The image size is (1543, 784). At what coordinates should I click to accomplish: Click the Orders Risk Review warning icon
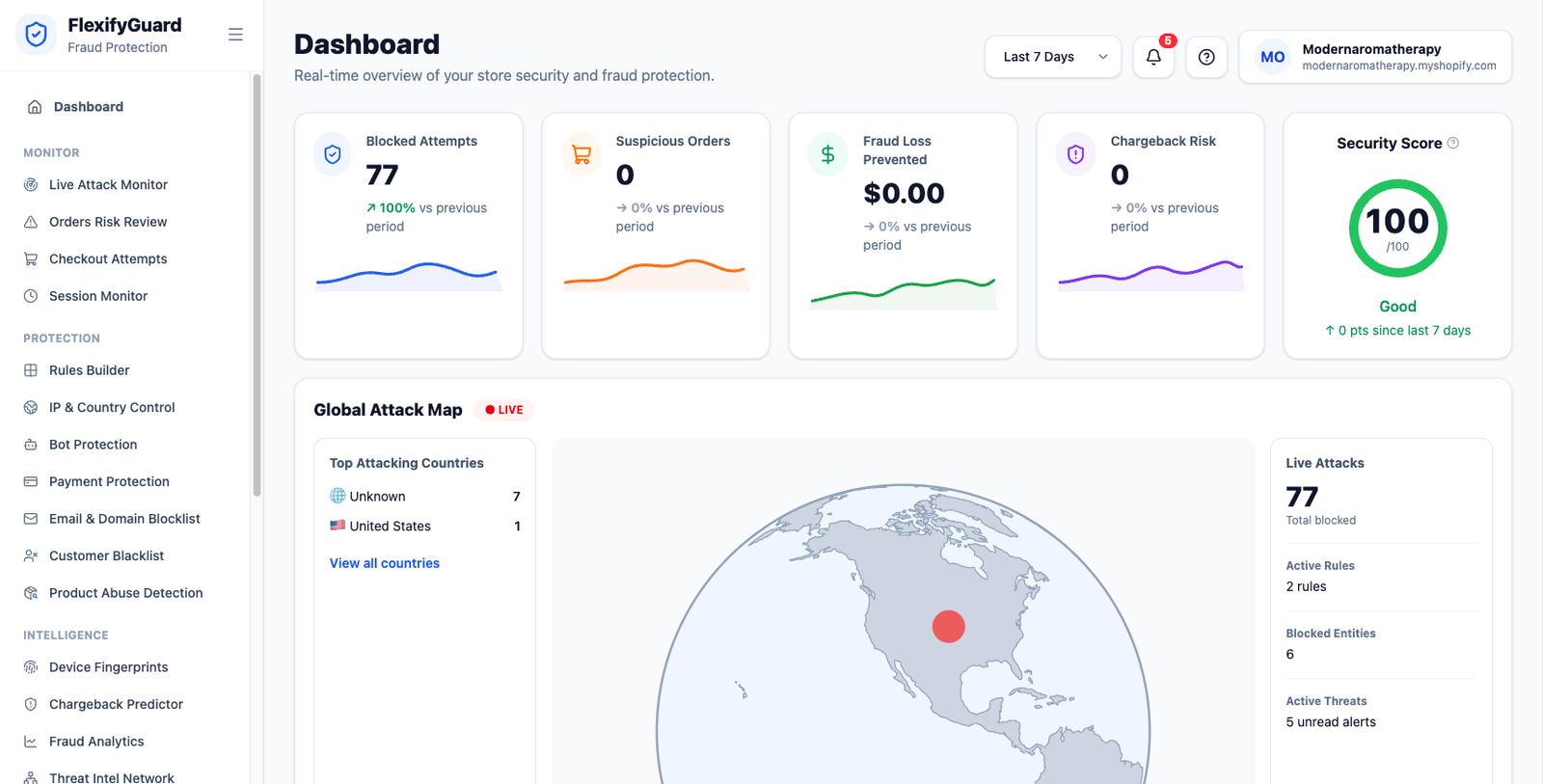(x=31, y=222)
